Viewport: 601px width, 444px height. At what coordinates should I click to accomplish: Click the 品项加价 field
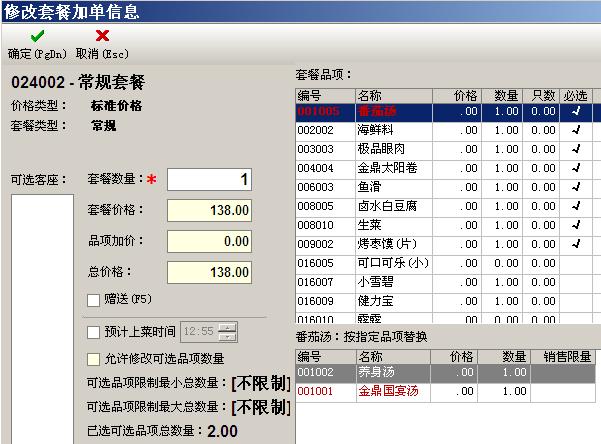[x=209, y=241]
